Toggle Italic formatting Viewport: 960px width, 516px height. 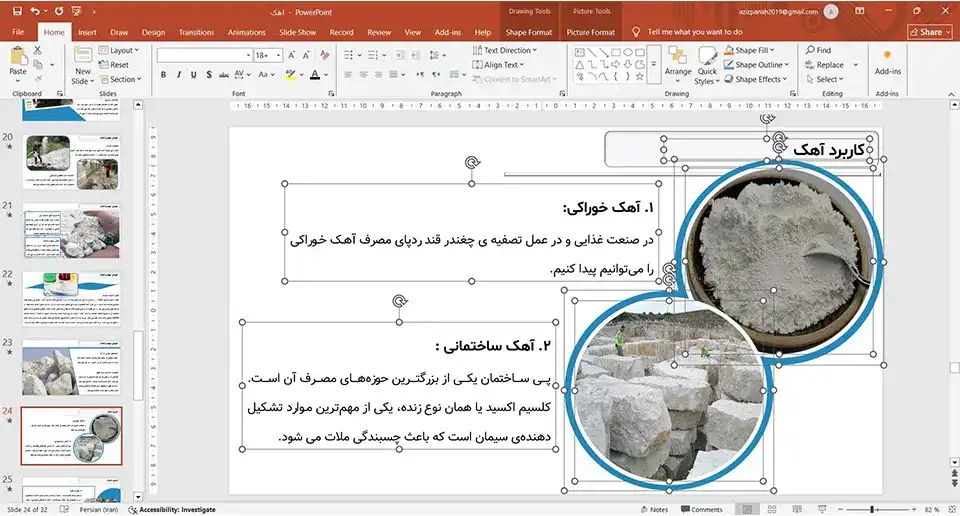(178, 75)
